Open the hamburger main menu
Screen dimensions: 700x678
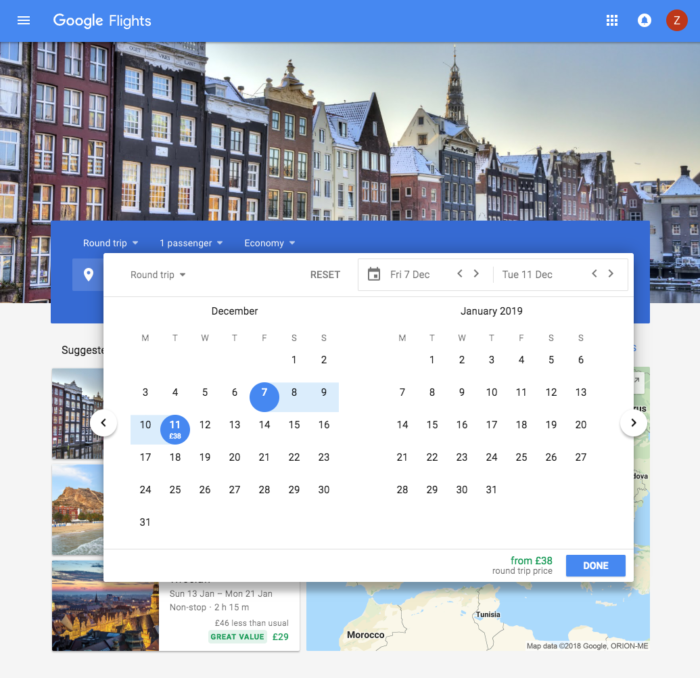click(x=24, y=20)
